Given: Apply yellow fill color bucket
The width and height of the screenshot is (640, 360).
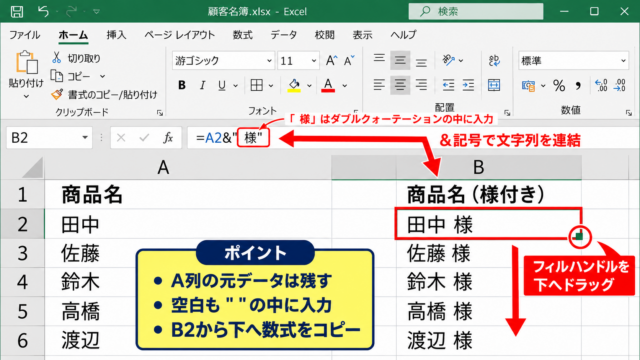Looking at the screenshot, I should point(294,85).
